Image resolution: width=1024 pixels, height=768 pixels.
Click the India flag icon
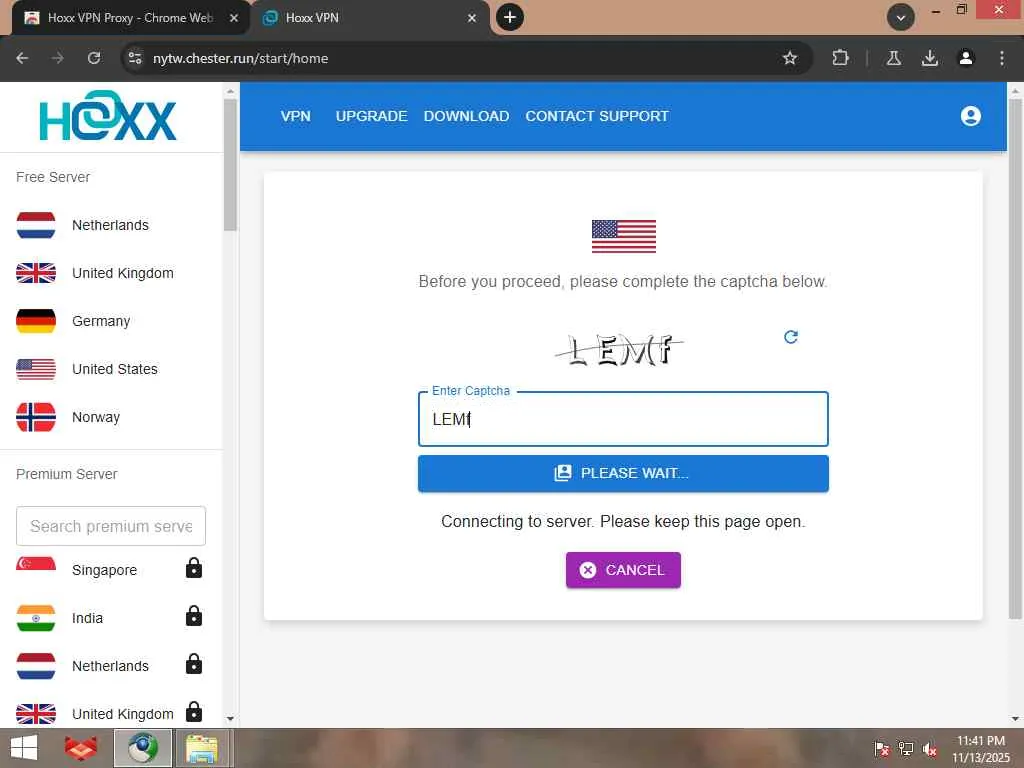36,618
